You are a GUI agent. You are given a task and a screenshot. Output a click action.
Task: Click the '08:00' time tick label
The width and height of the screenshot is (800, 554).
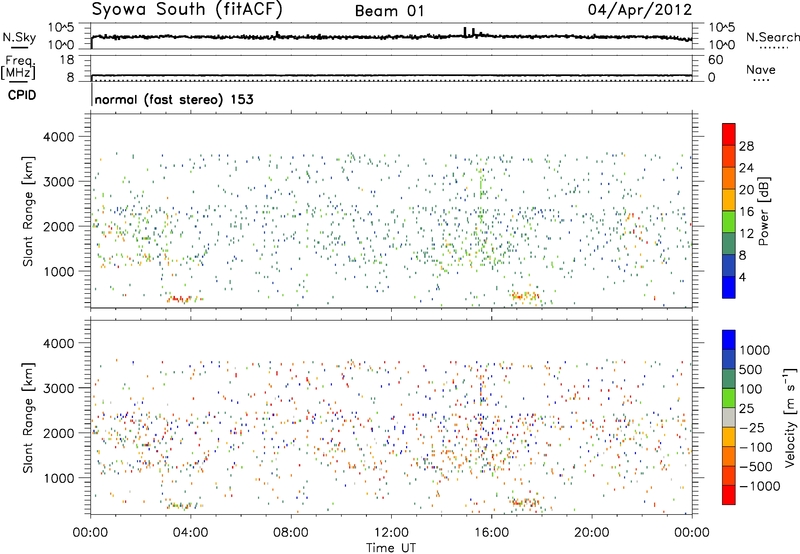pos(291,533)
